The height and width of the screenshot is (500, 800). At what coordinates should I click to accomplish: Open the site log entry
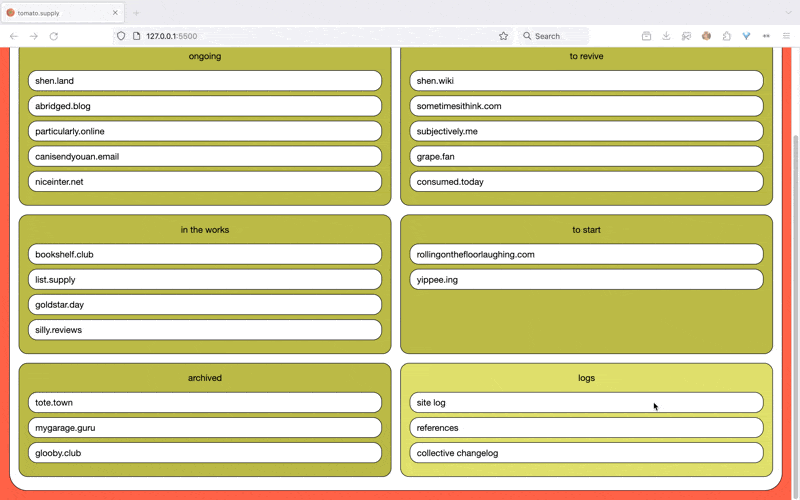coord(586,403)
